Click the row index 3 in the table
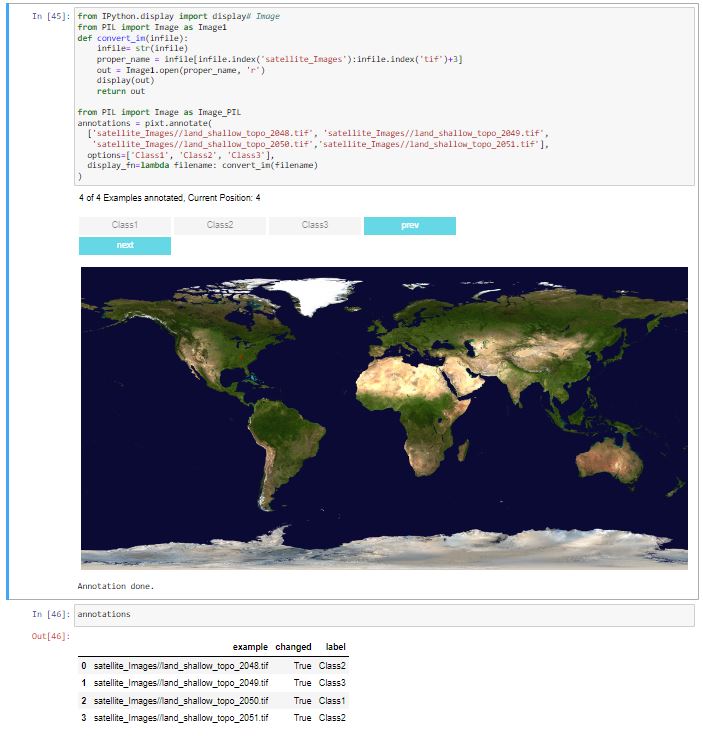The width and height of the screenshot is (703, 736). click(x=84, y=718)
